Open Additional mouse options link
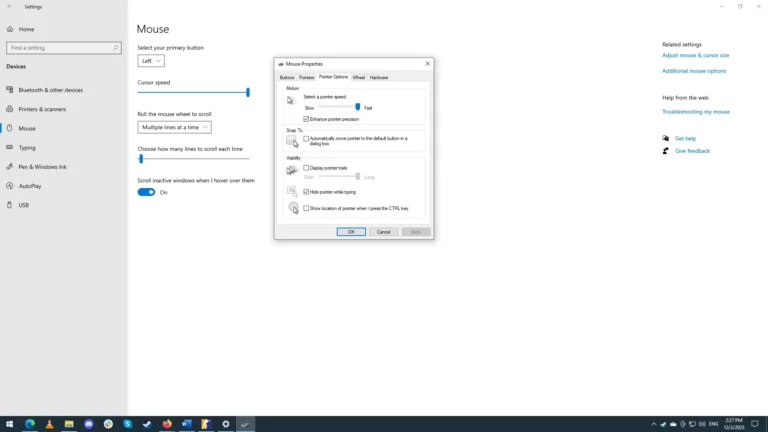 click(694, 71)
